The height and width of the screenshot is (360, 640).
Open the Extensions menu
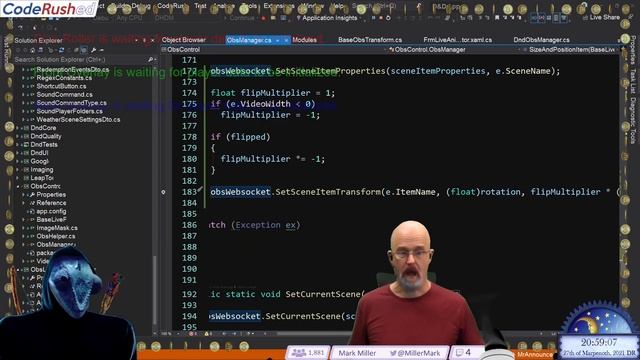(x=279, y=6)
